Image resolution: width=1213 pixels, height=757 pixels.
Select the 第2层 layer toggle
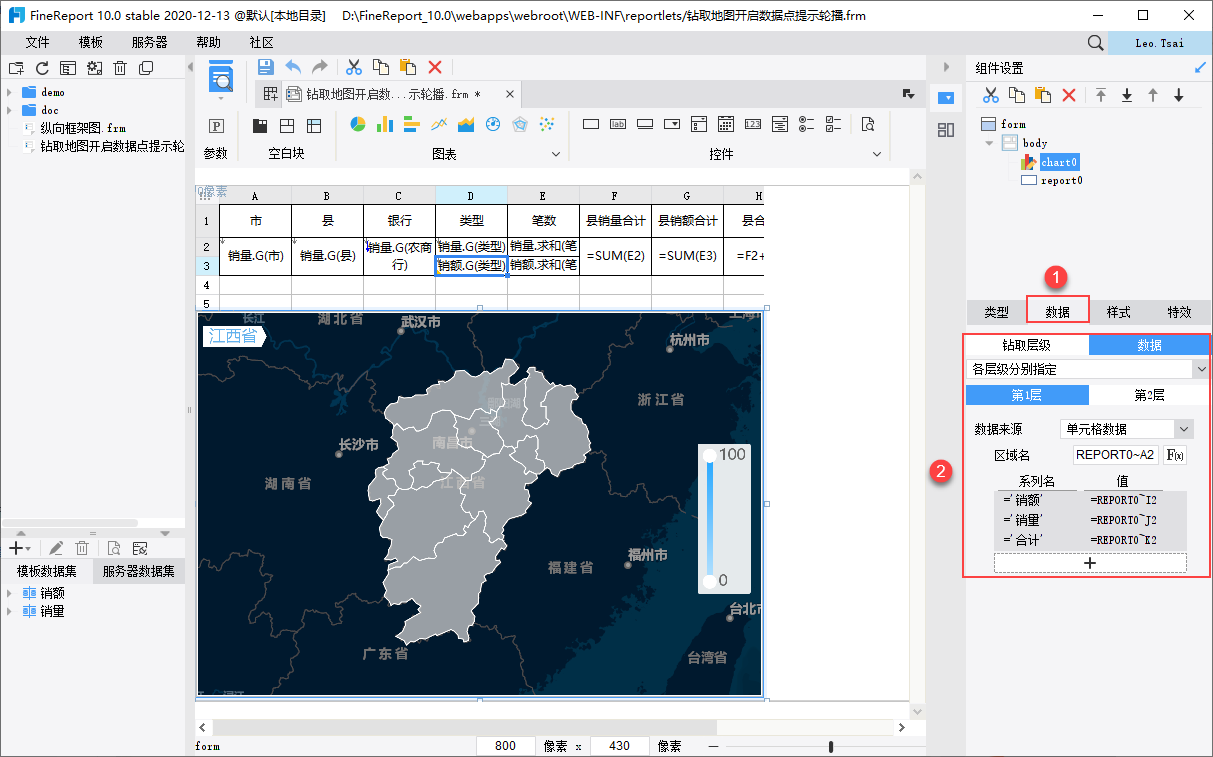click(x=1149, y=395)
